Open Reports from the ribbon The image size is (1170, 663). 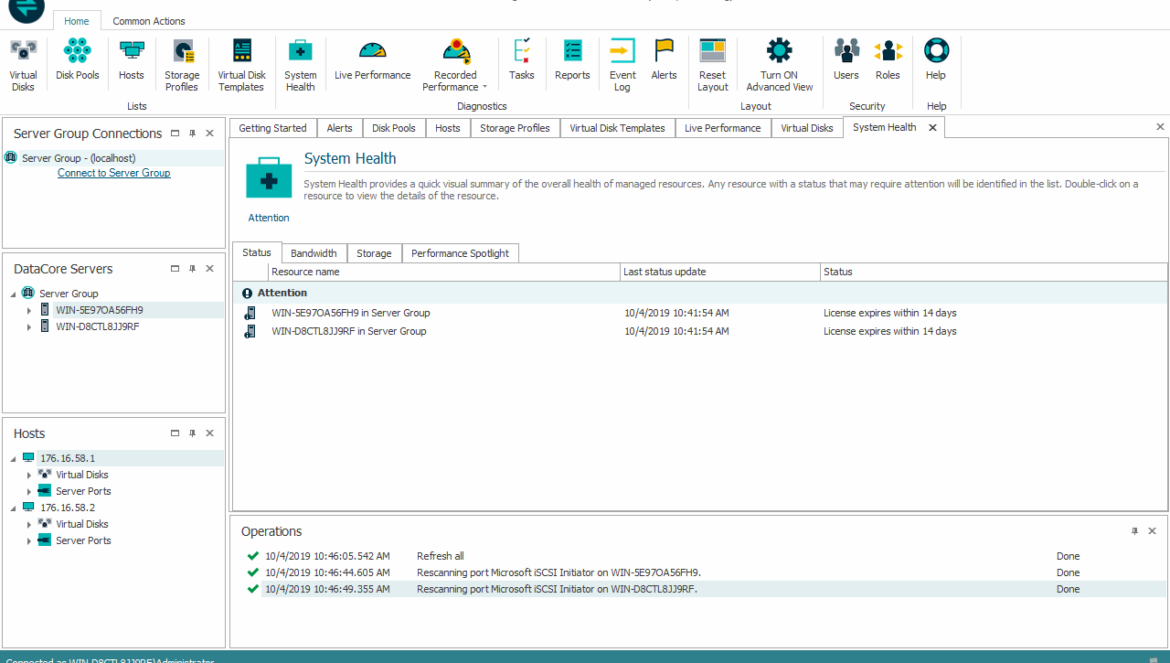tap(572, 60)
